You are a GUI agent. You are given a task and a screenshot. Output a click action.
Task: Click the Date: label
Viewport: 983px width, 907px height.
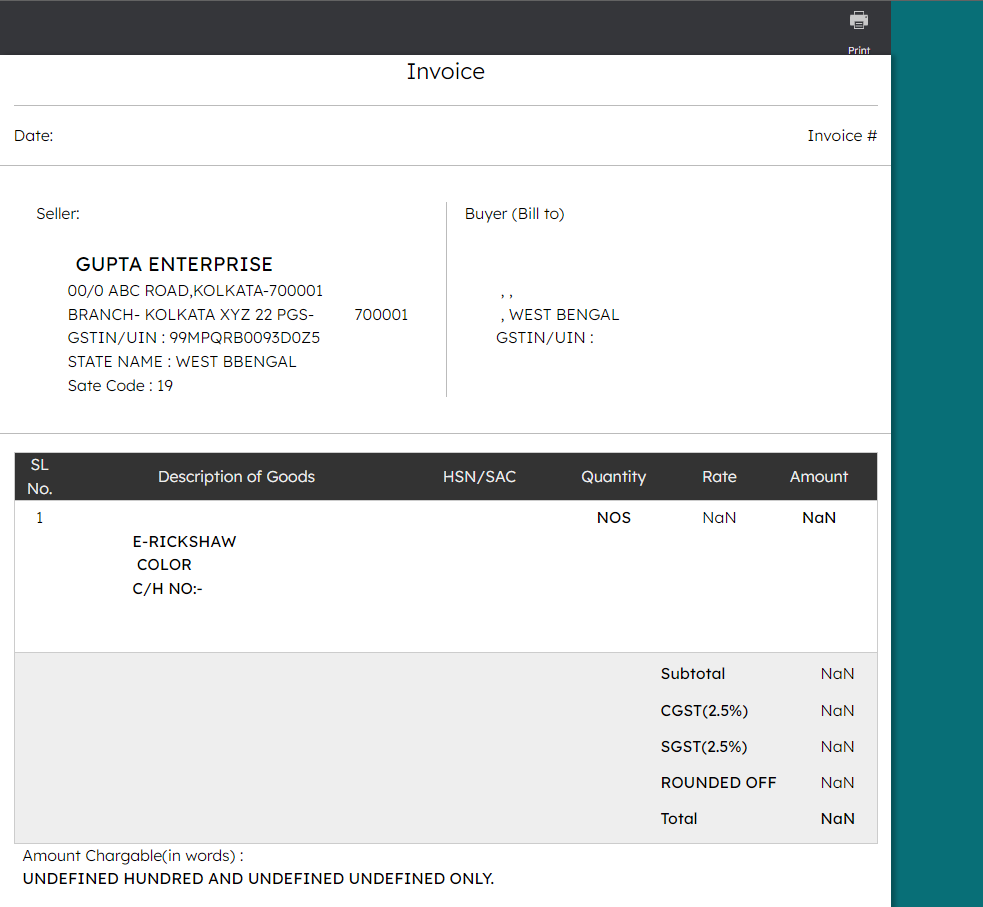[34, 136]
